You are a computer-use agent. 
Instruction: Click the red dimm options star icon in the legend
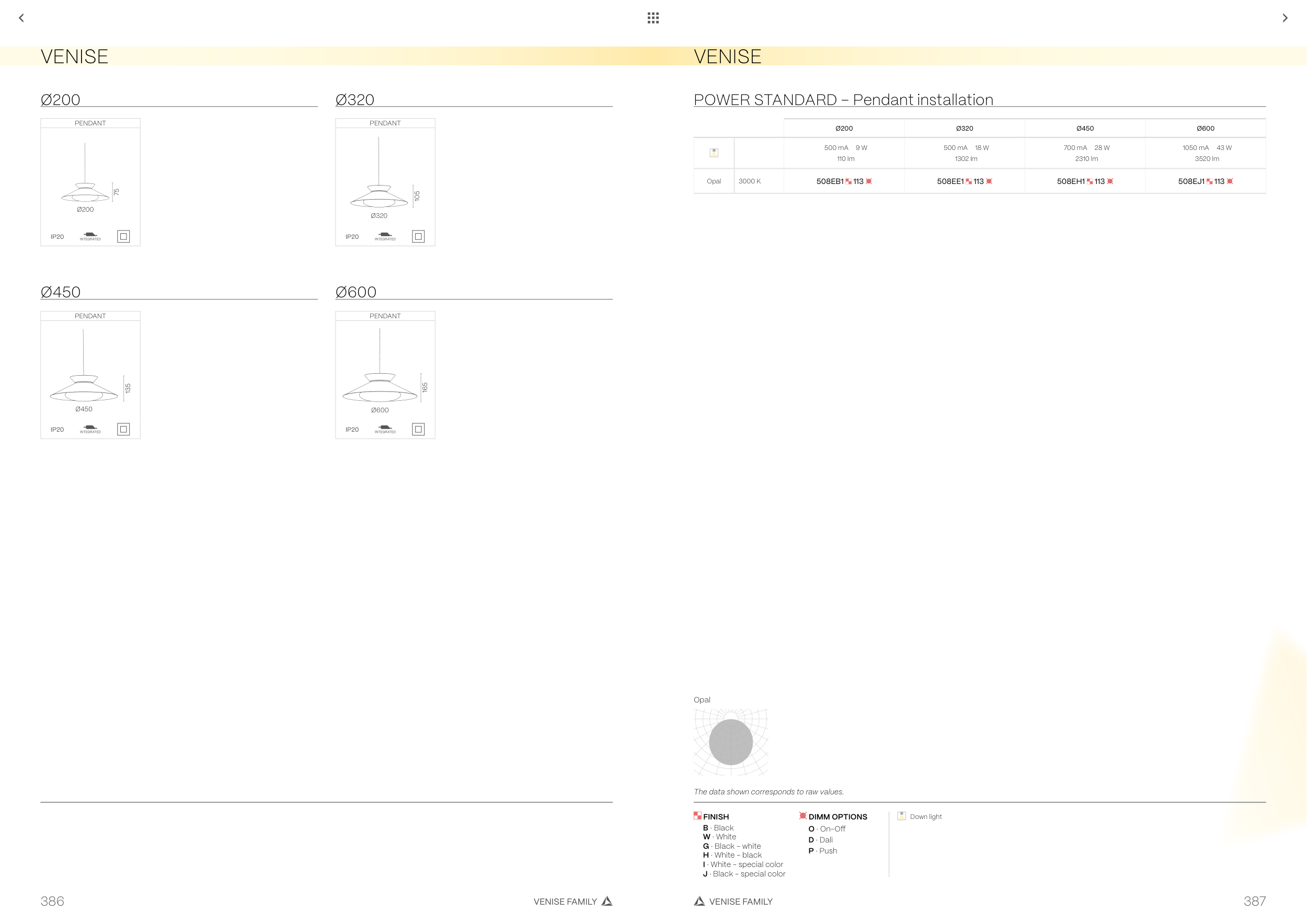coord(802,815)
